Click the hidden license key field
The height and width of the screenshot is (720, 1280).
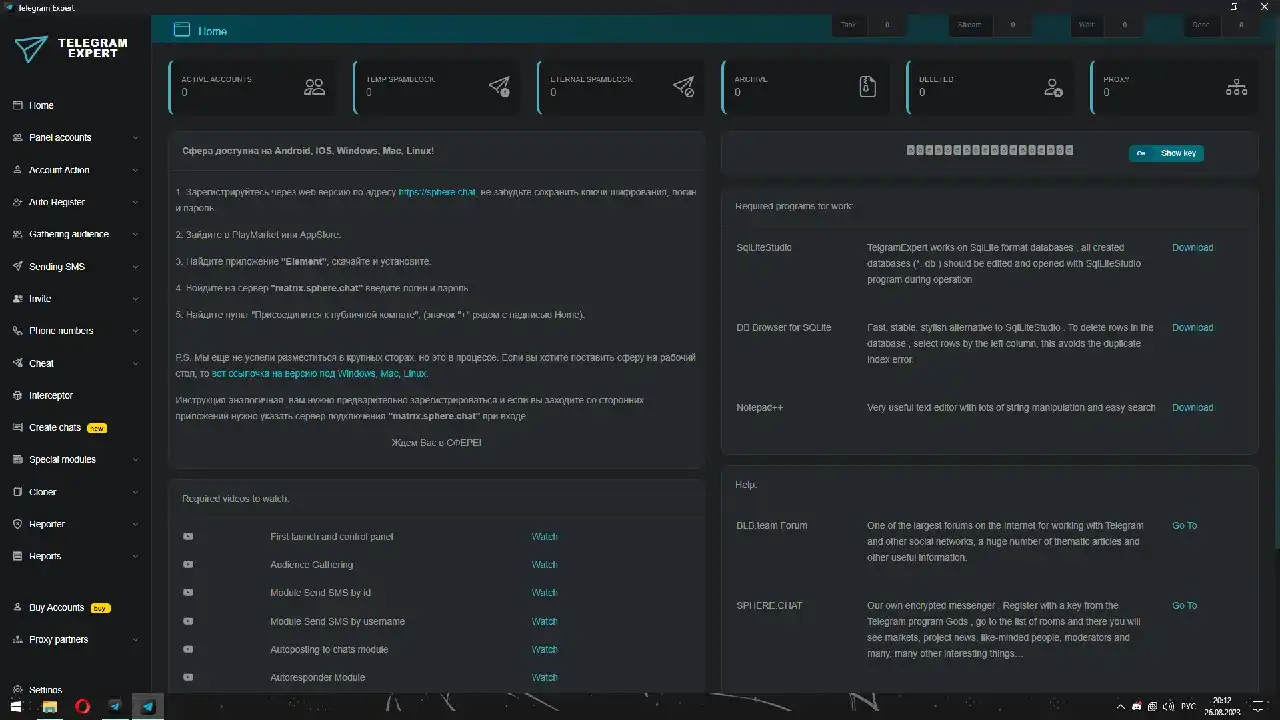click(x=990, y=150)
